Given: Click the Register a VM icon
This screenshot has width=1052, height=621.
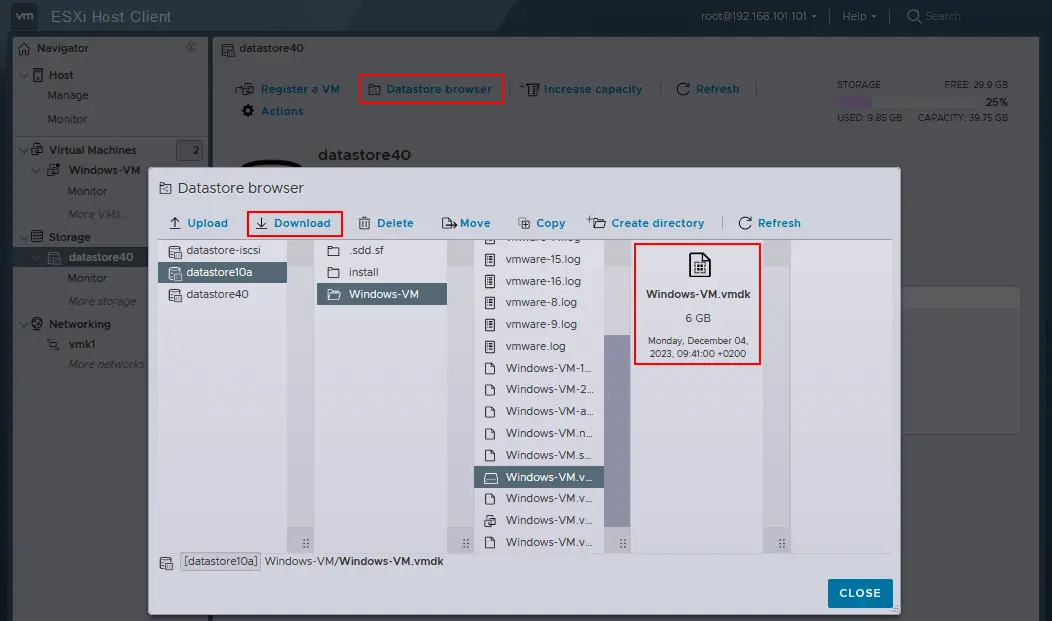Looking at the screenshot, I should [245, 89].
